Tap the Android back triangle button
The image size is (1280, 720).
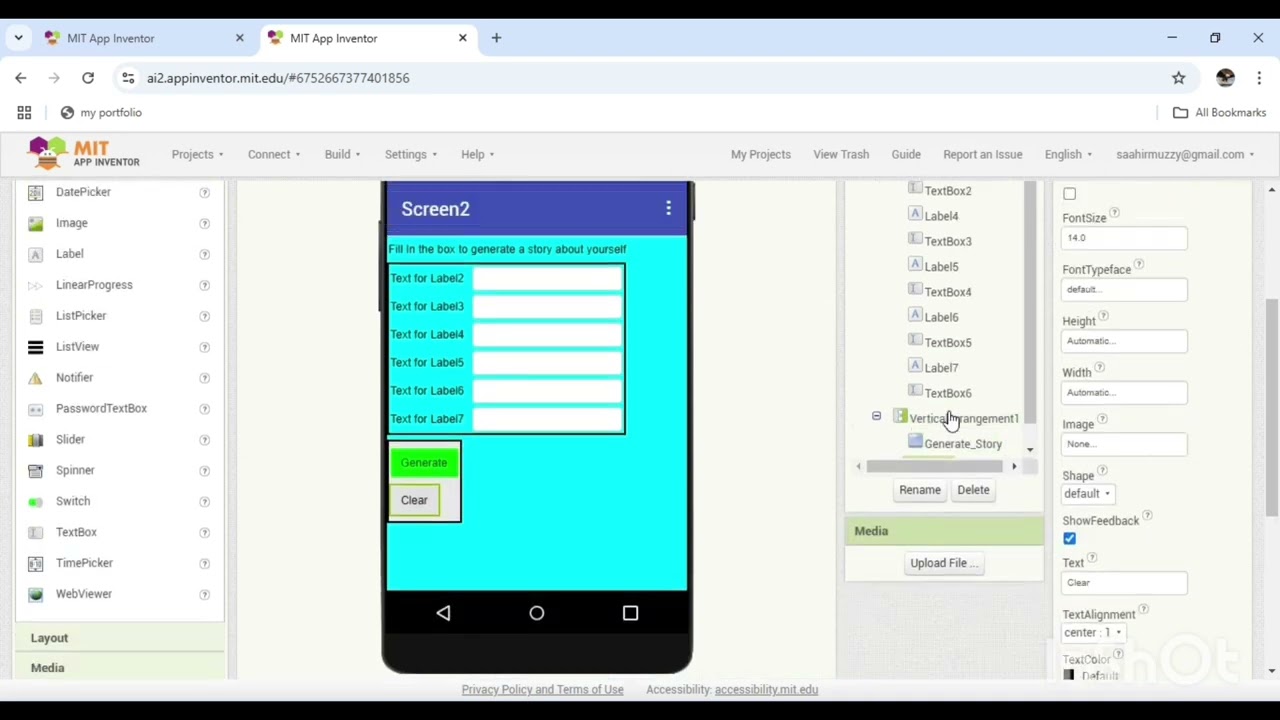point(443,613)
